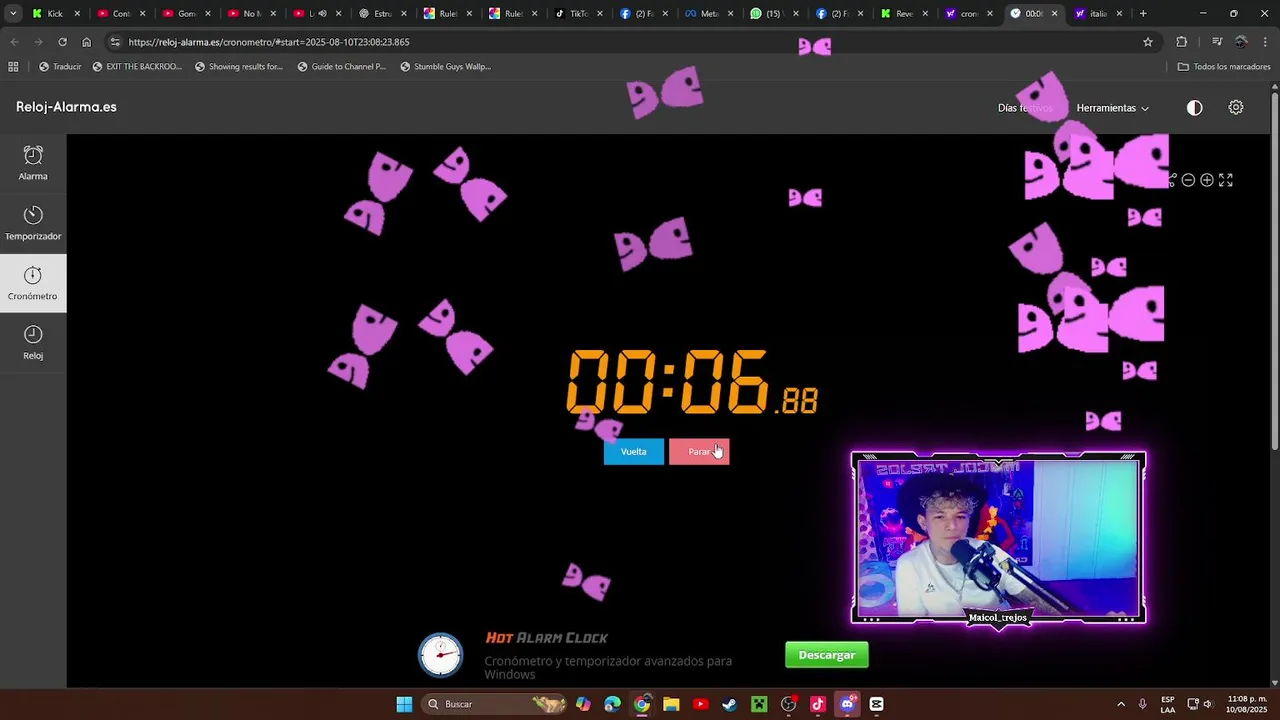The image size is (1280, 720).
Task: Select Cronómetro in the left sidebar
Action: click(33, 283)
